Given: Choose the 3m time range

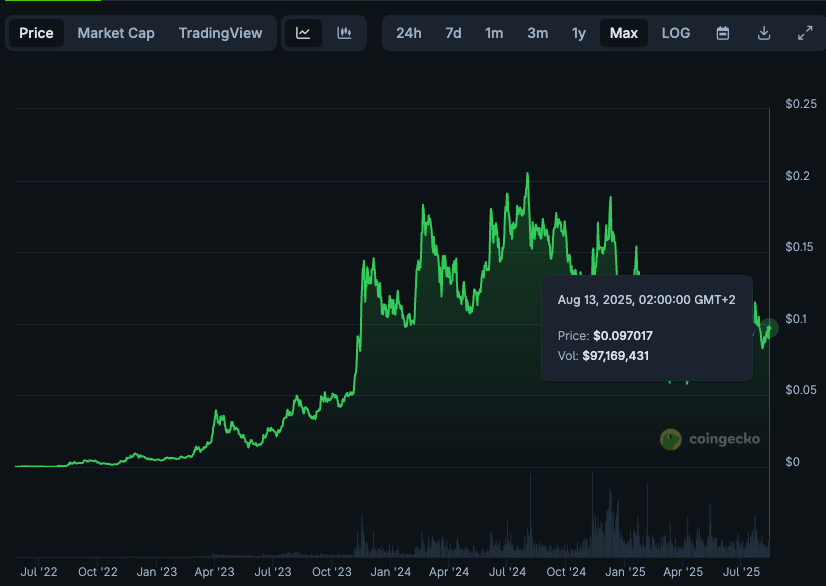Looking at the screenshot, I should click(538, 33).
